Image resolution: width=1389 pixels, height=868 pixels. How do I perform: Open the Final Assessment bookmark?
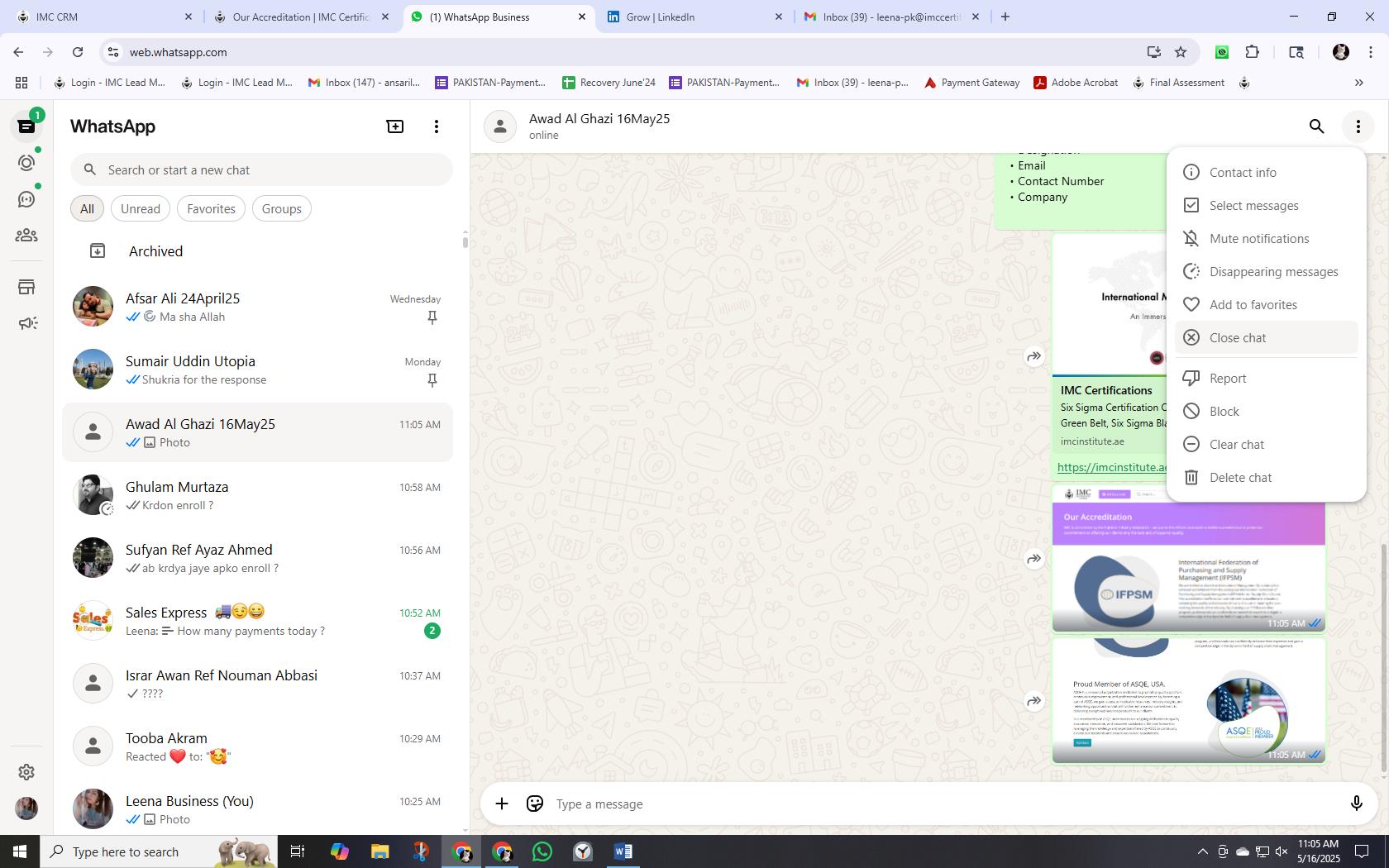click(x=1178, y=83)
